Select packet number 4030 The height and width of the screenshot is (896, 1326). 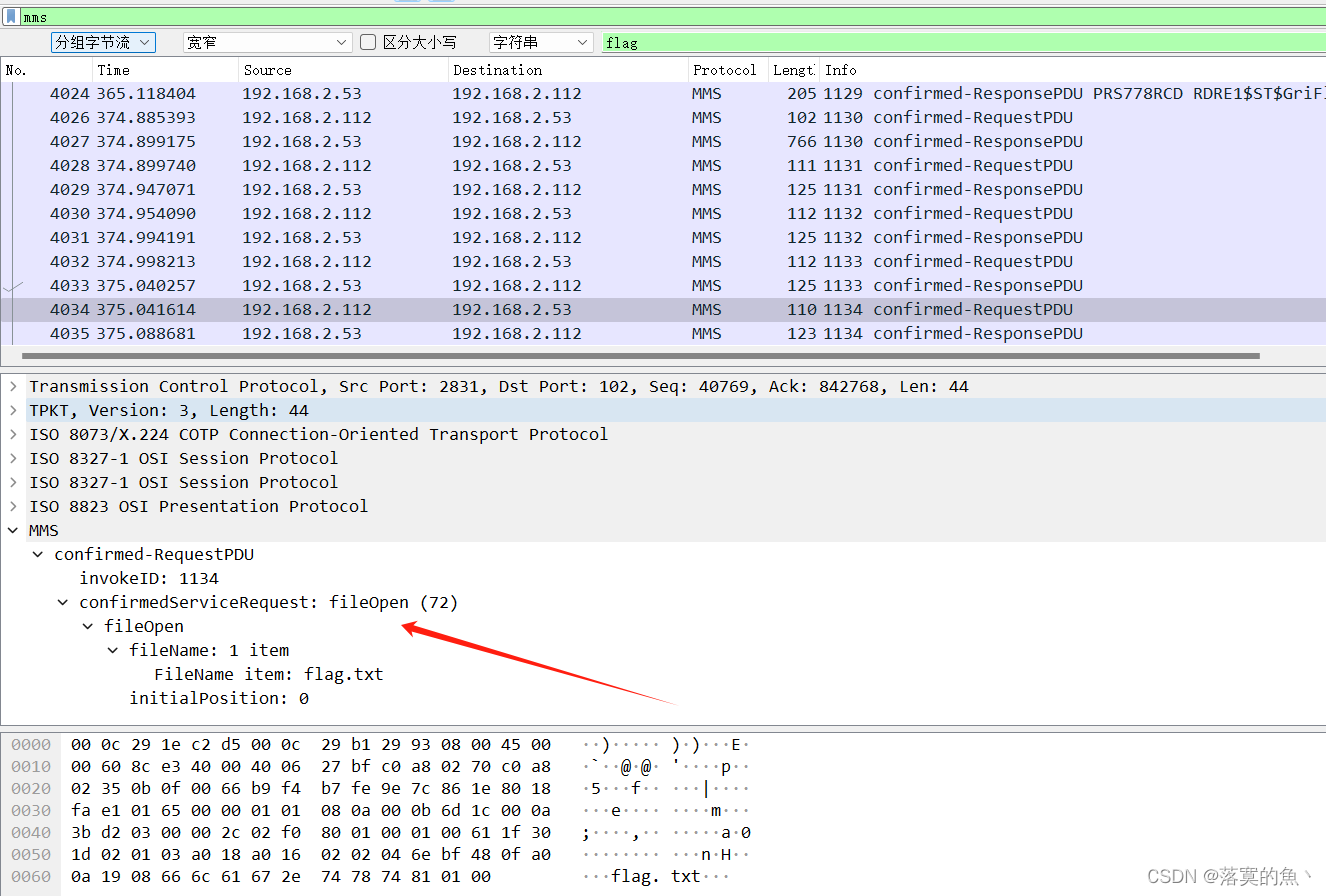pyautogui.click(x=663, y=214)
